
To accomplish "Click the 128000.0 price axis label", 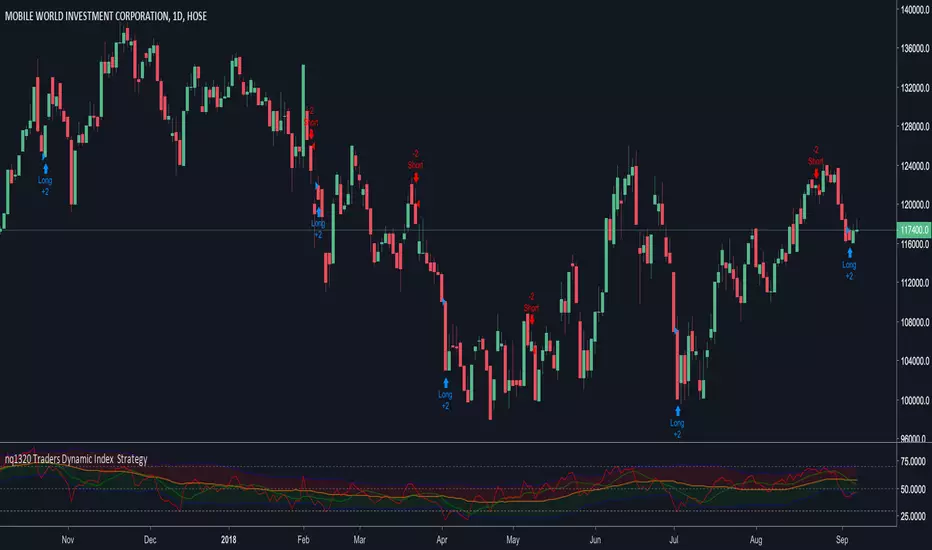I will click(915, 127).
